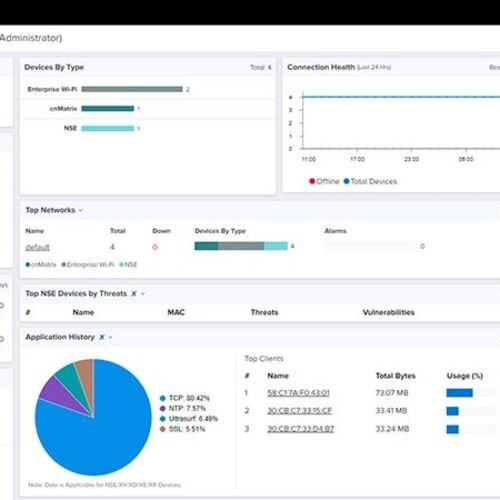Open client 30:CB:C7:33:15:CF link

(299, 411)
